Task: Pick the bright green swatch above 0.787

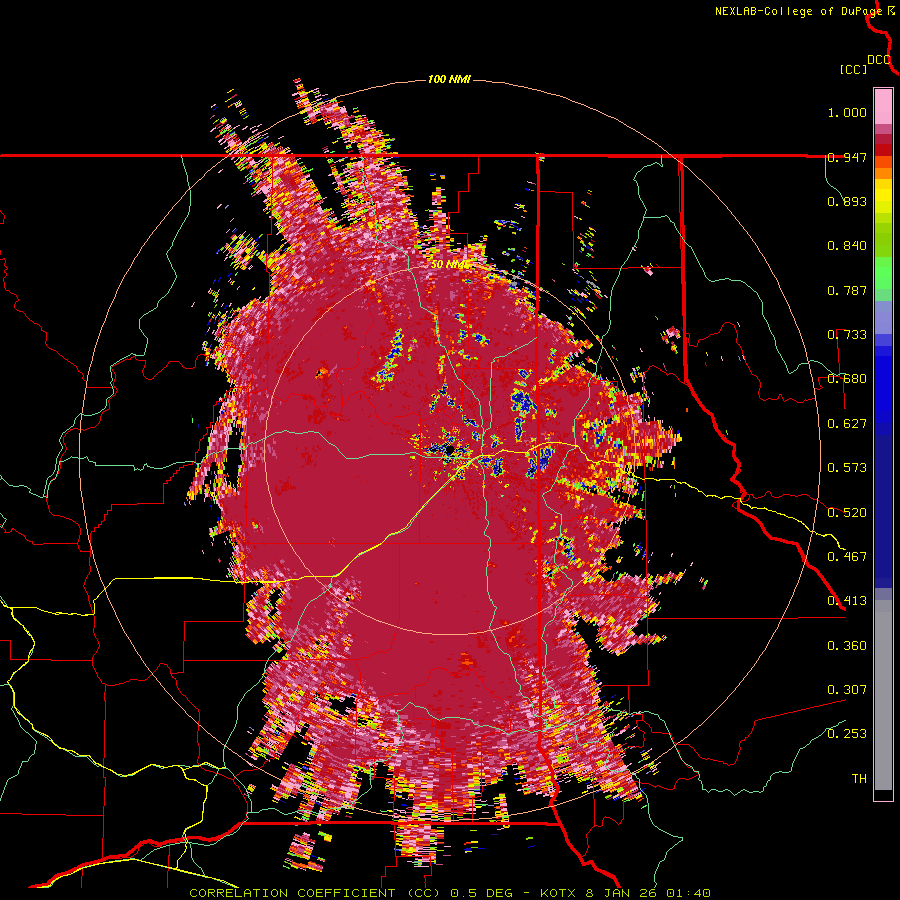Action: click(883, 273)
